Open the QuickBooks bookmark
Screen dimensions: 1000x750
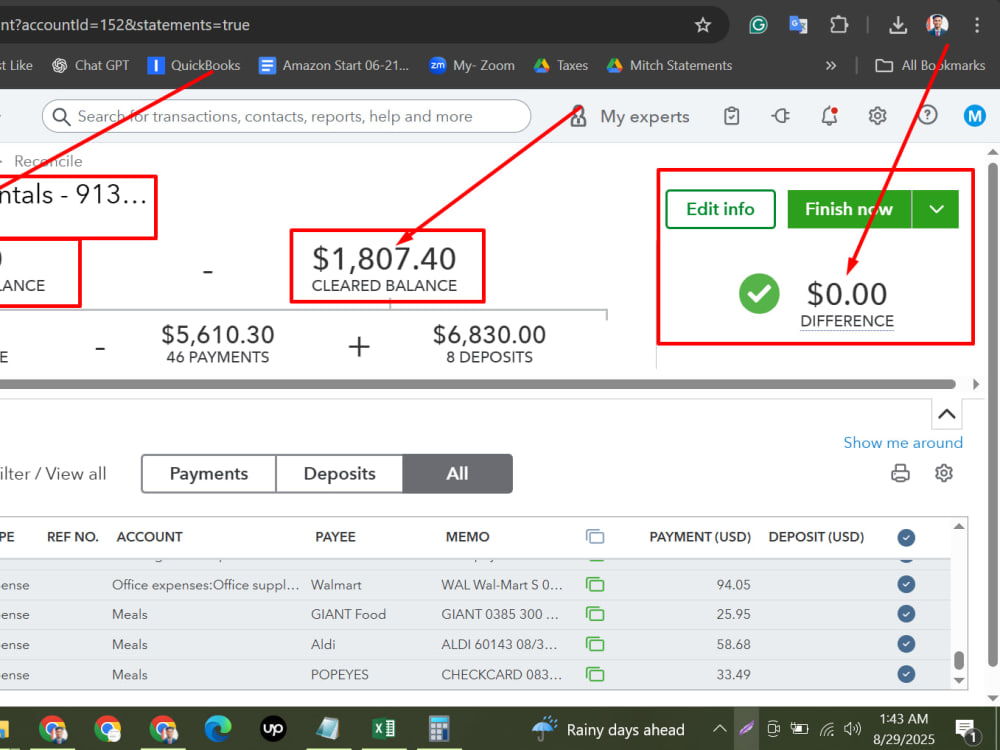click(194, 65)
